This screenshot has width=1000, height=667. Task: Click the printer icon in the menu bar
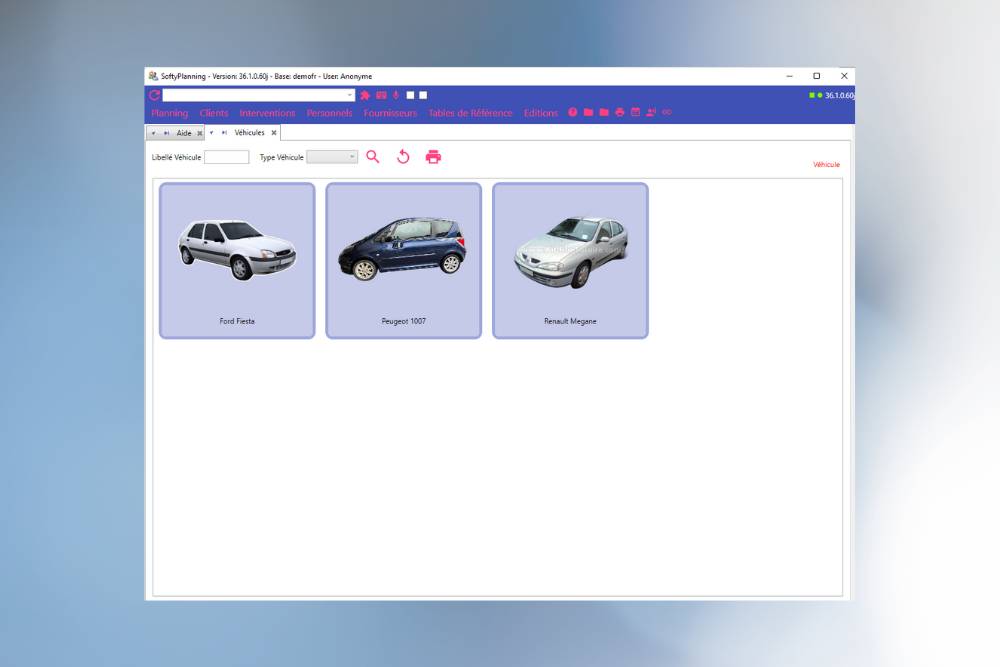click(619, 112)
